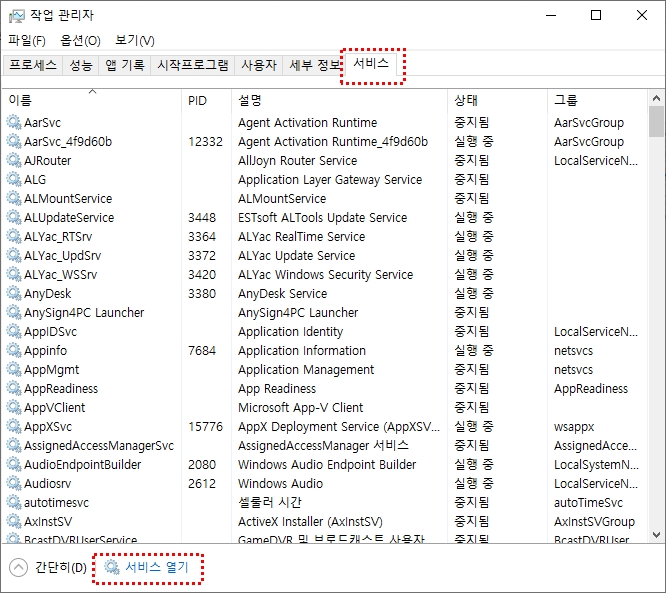Select the AppReadiness group cell
This screenshot has height=593, width=666.
point(591,389)
